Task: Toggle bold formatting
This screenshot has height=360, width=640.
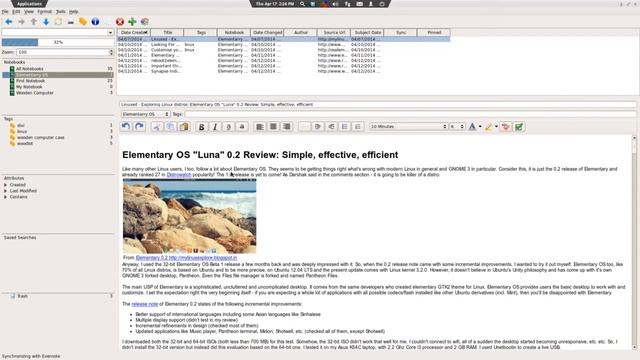Action: coord(201,127)
